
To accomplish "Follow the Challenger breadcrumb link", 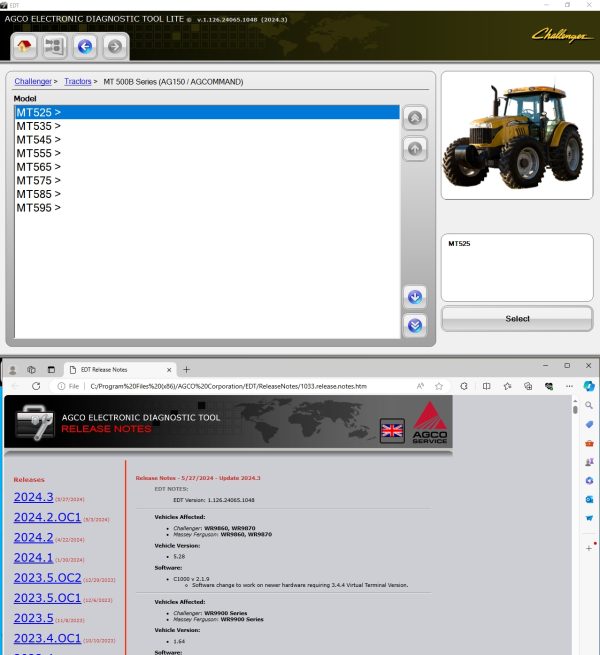I will click(33, 81).
